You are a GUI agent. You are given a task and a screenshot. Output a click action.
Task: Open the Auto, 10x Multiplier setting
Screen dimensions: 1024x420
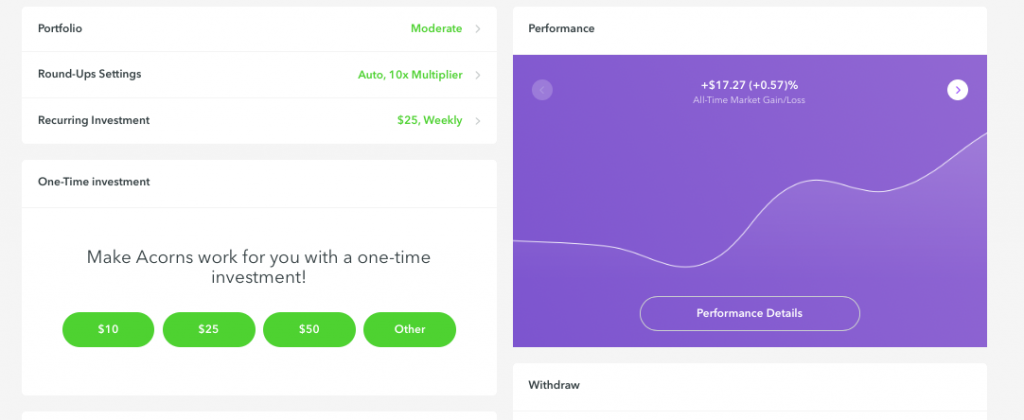[410, 75]
